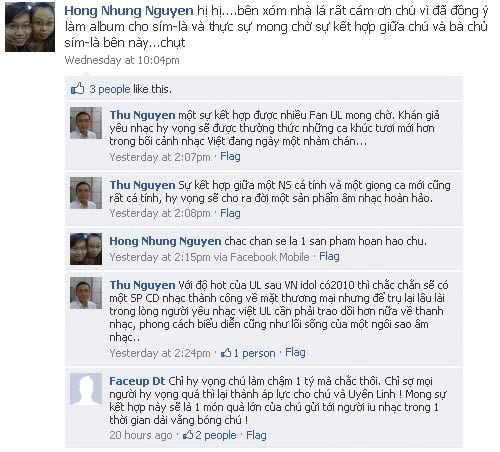Open Thu Nguyen's avatar on 2:08pm comment
Screen dimensions: 500x452
coord(86,193)
